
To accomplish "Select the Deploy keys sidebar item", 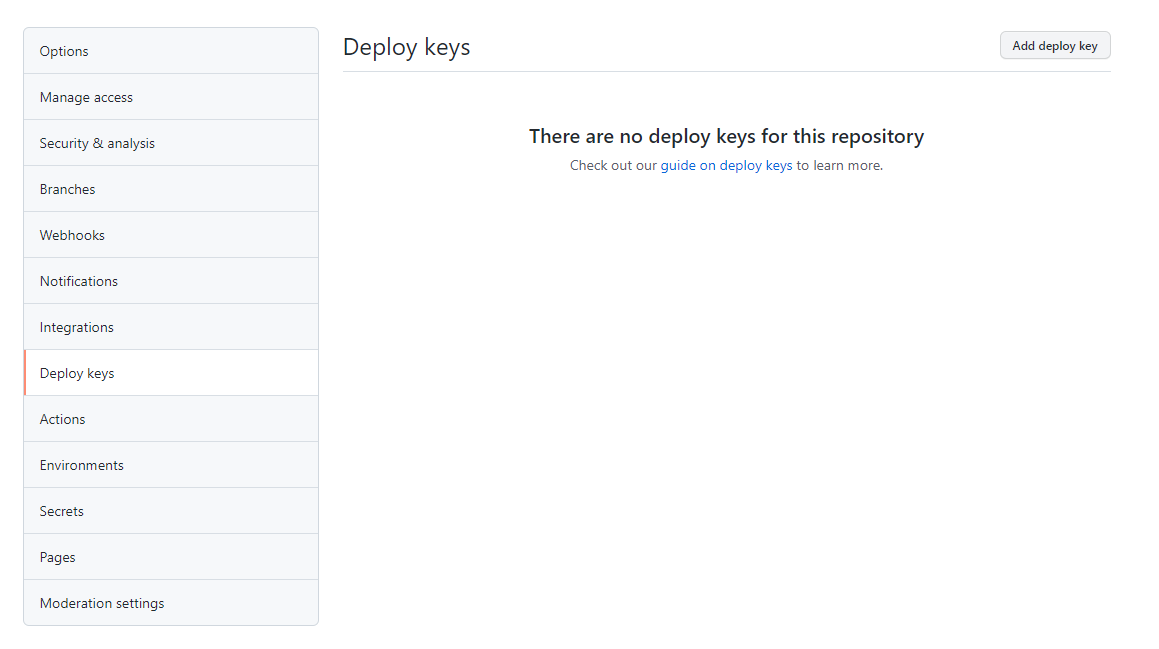I will click(x=77, y=373).
